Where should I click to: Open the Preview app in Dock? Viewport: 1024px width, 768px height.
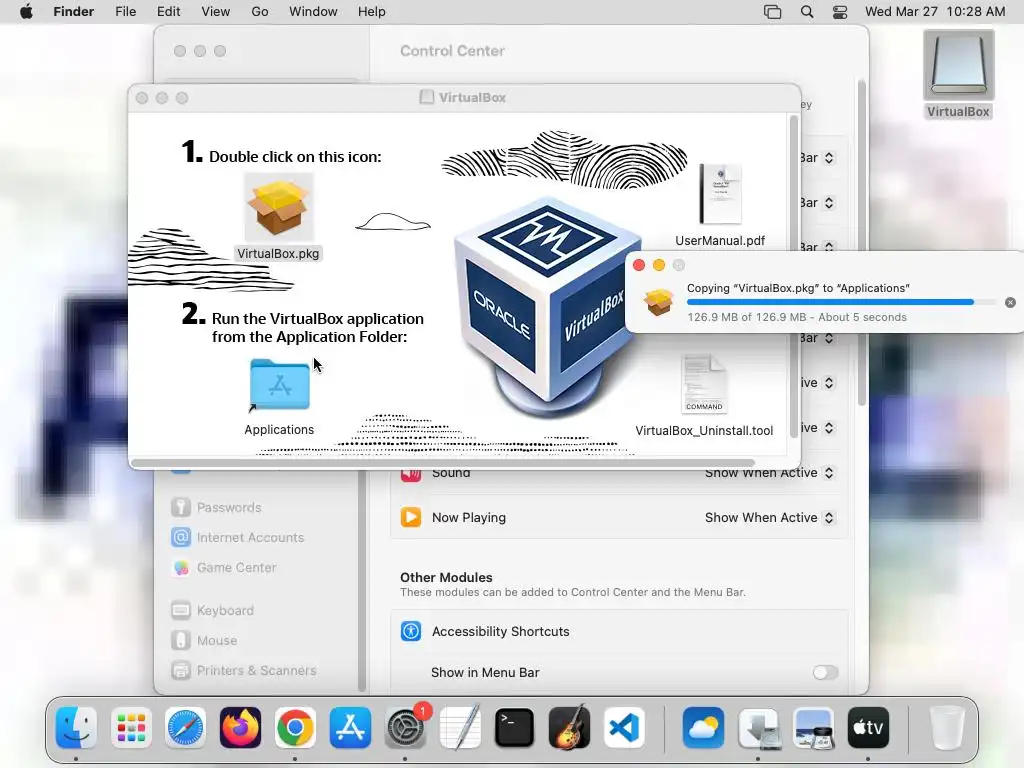click(813, 727)
